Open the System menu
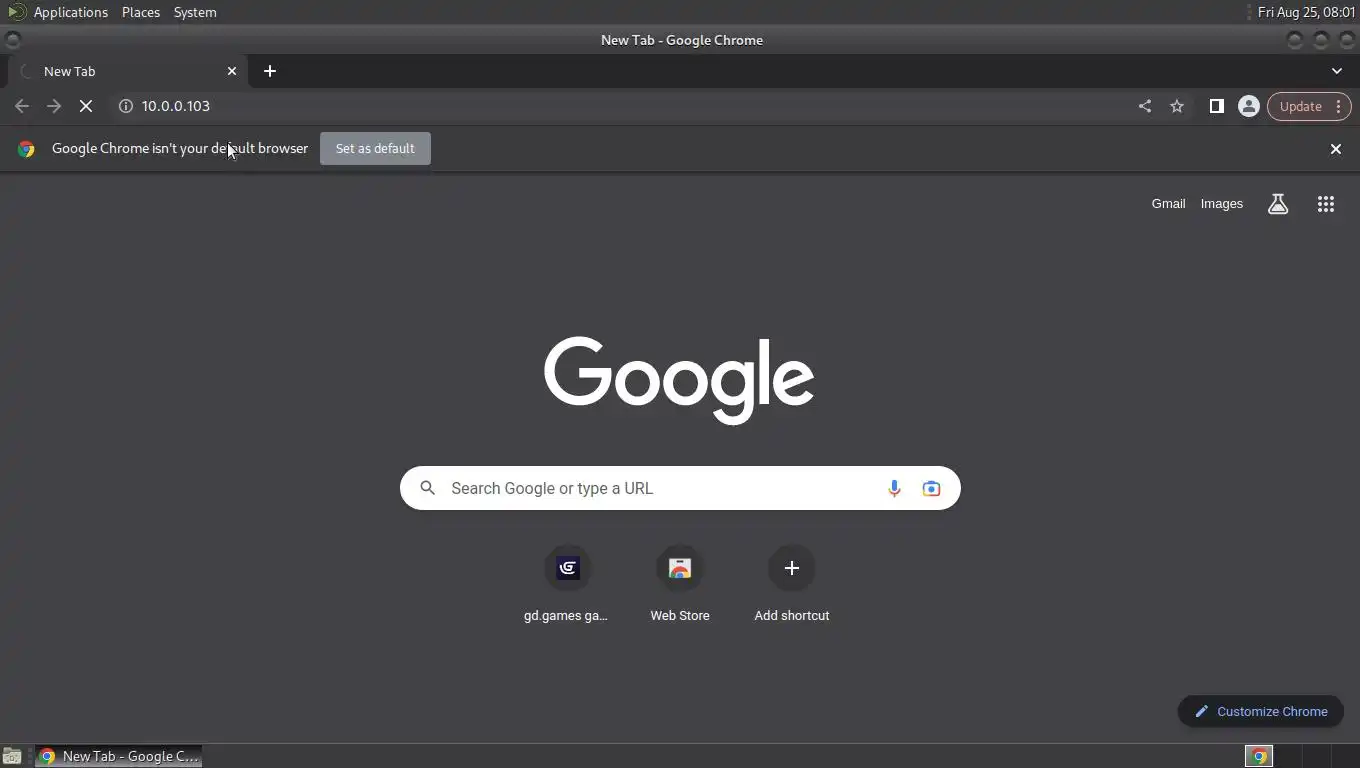1360x768 pixels. [x=195, y=12]
